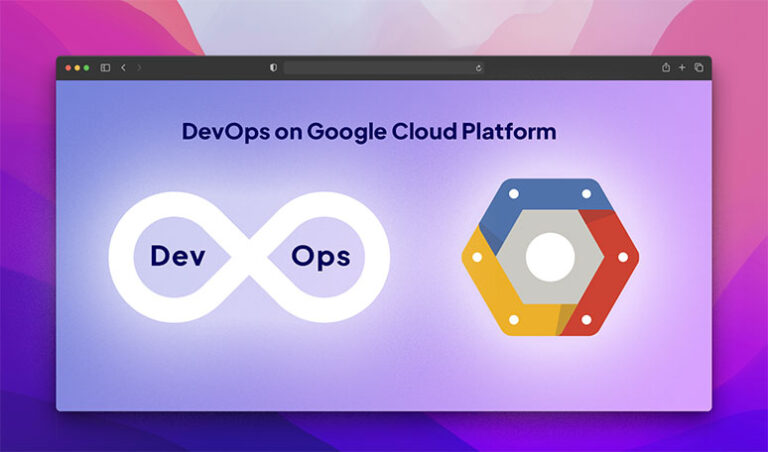
Task: Click the 'DevOps on Google Cloud Platform' heading
Action: point(368,132)
